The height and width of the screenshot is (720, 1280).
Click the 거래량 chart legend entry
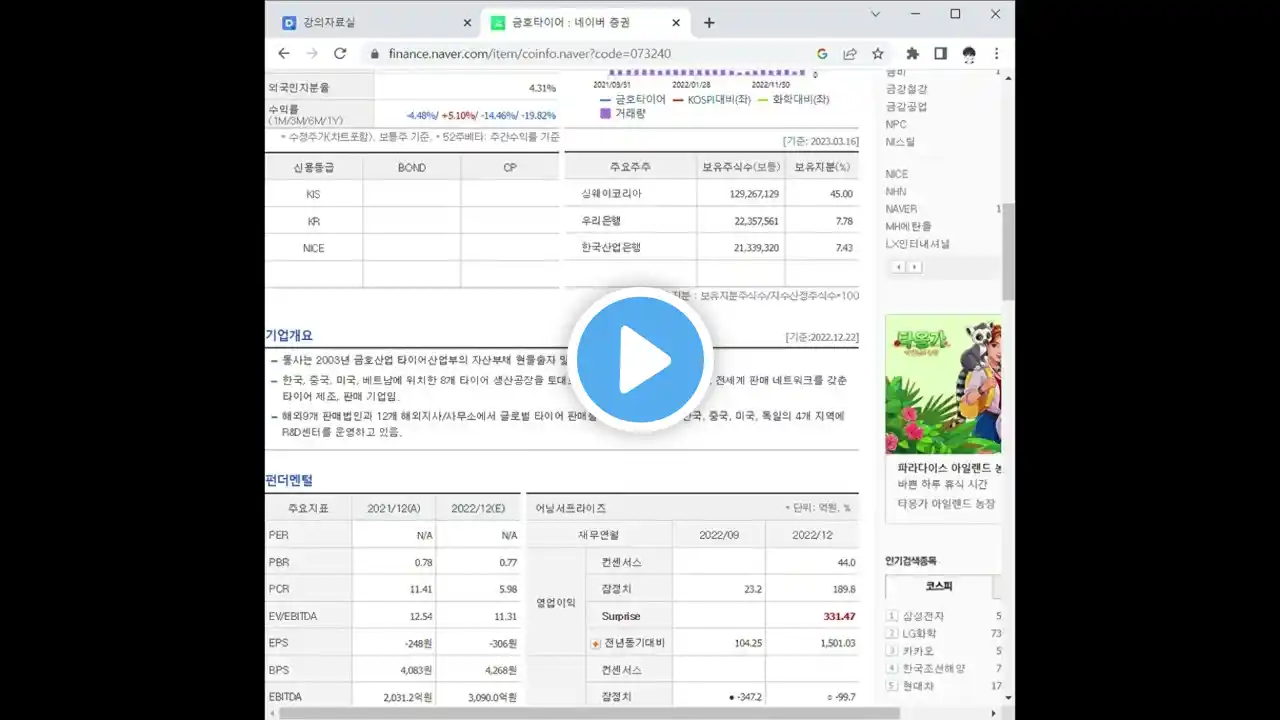pos(622,114)
